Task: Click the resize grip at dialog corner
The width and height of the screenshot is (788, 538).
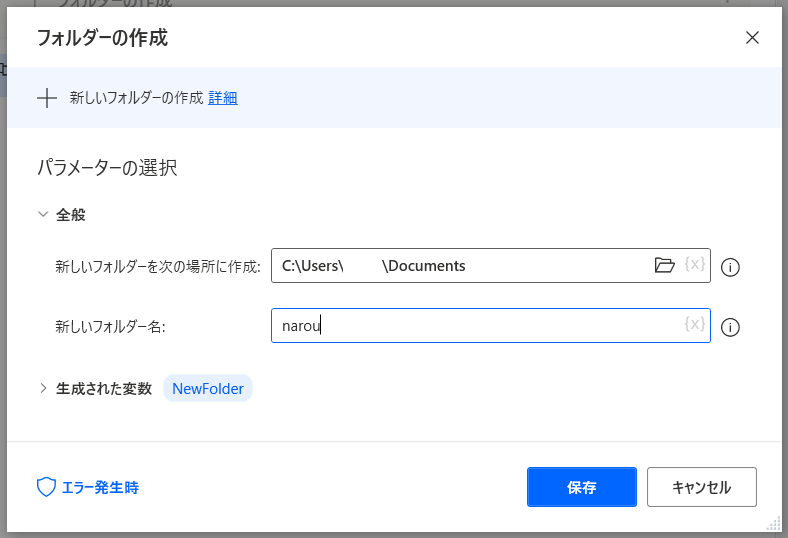Action: pos(774,524)
